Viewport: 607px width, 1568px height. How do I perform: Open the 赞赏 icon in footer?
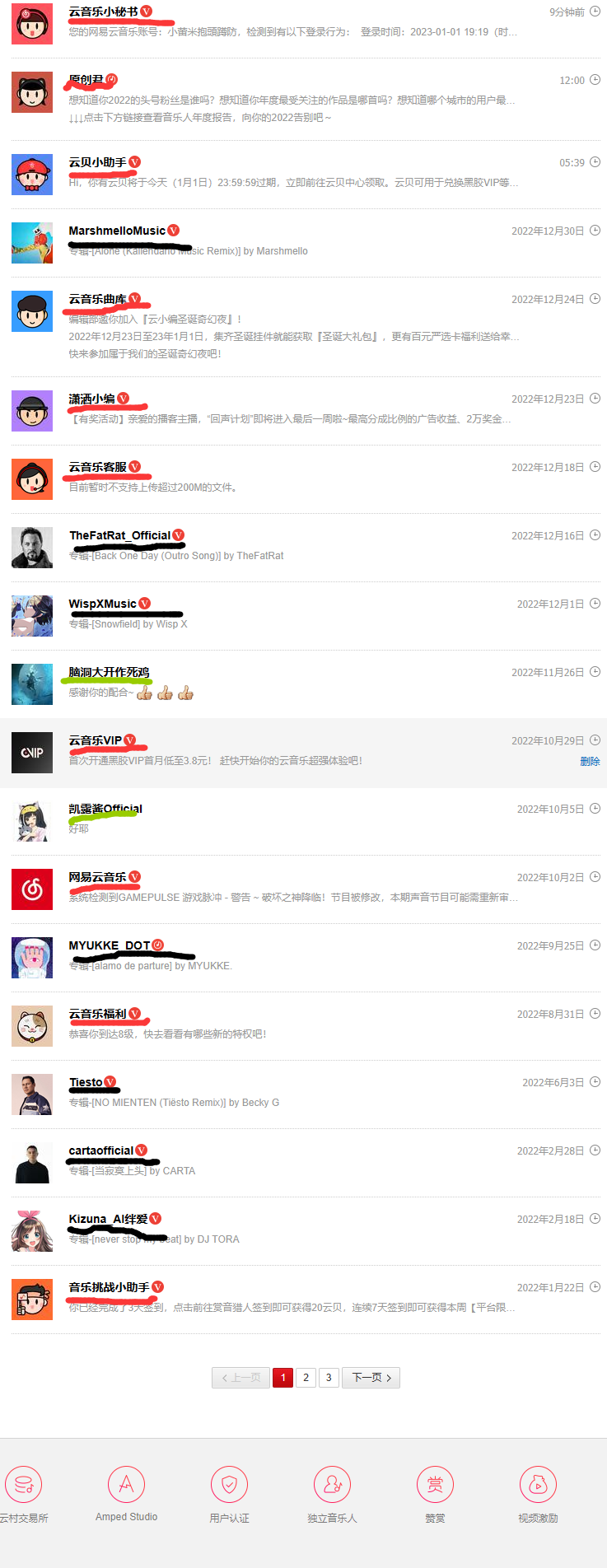435,1485
